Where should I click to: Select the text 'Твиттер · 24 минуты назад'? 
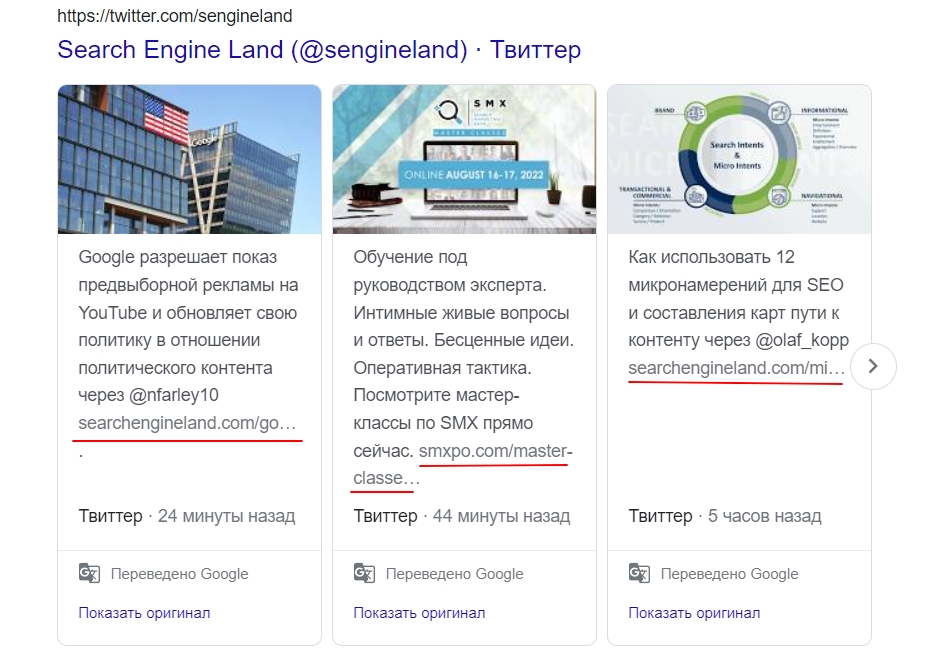tap(187, 516)
